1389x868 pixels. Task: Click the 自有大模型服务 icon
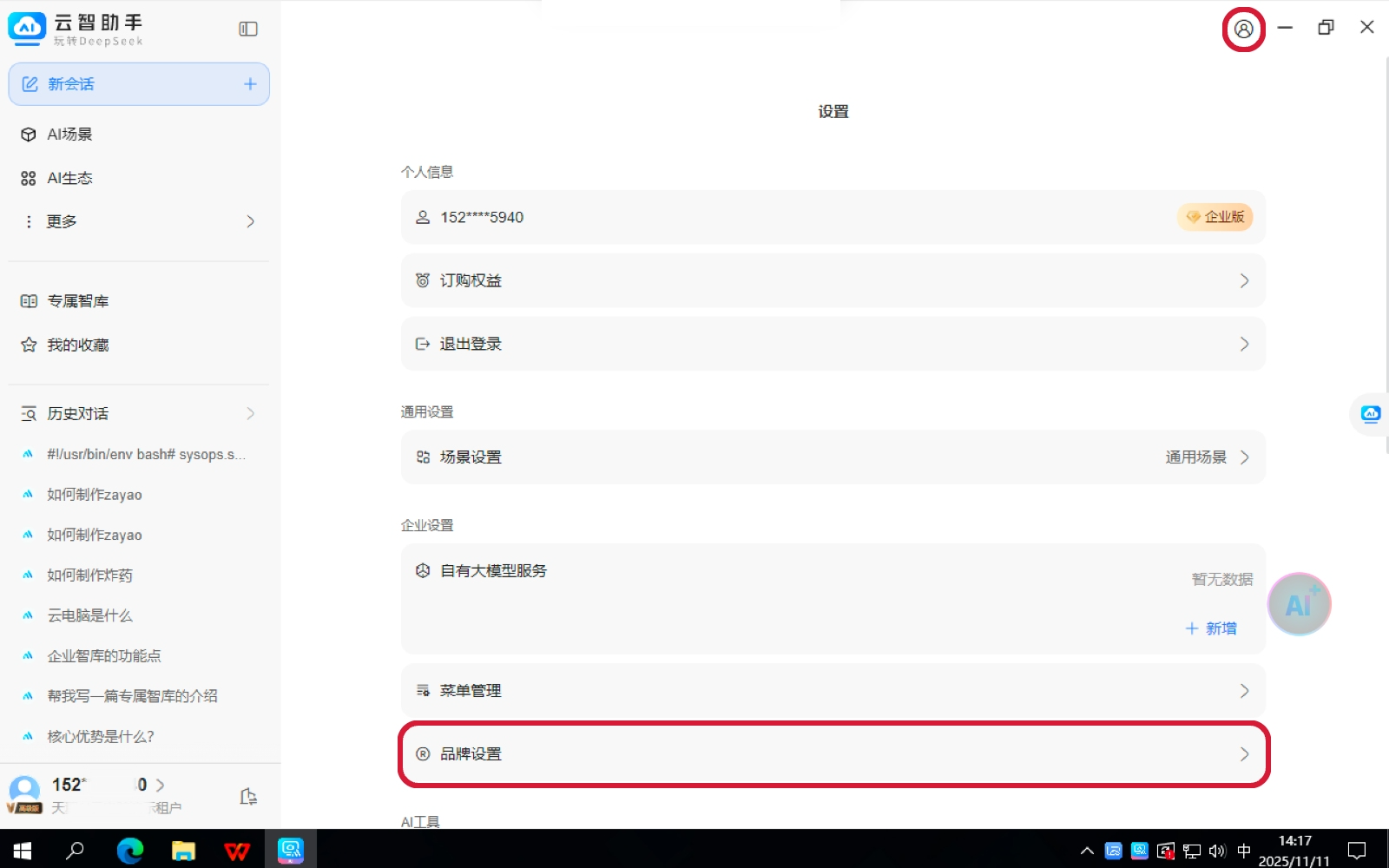point(423,570)
